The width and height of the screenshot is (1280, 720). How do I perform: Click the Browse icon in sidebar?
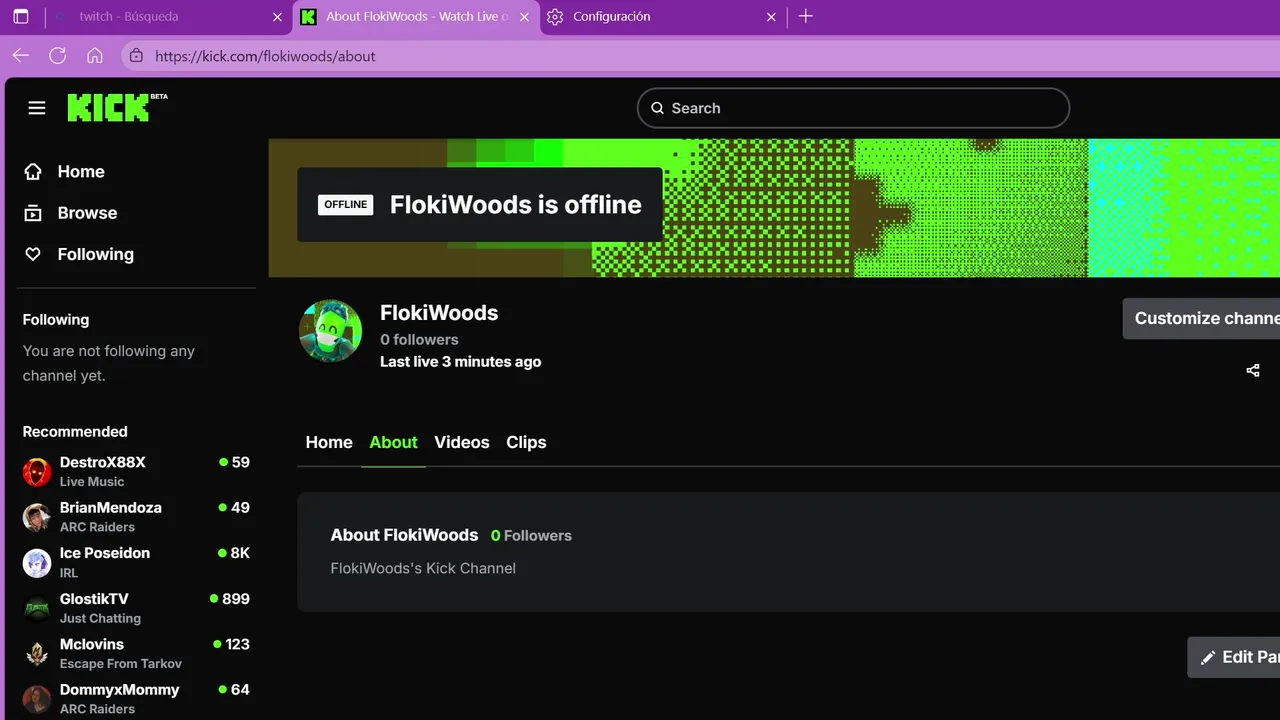33,213
